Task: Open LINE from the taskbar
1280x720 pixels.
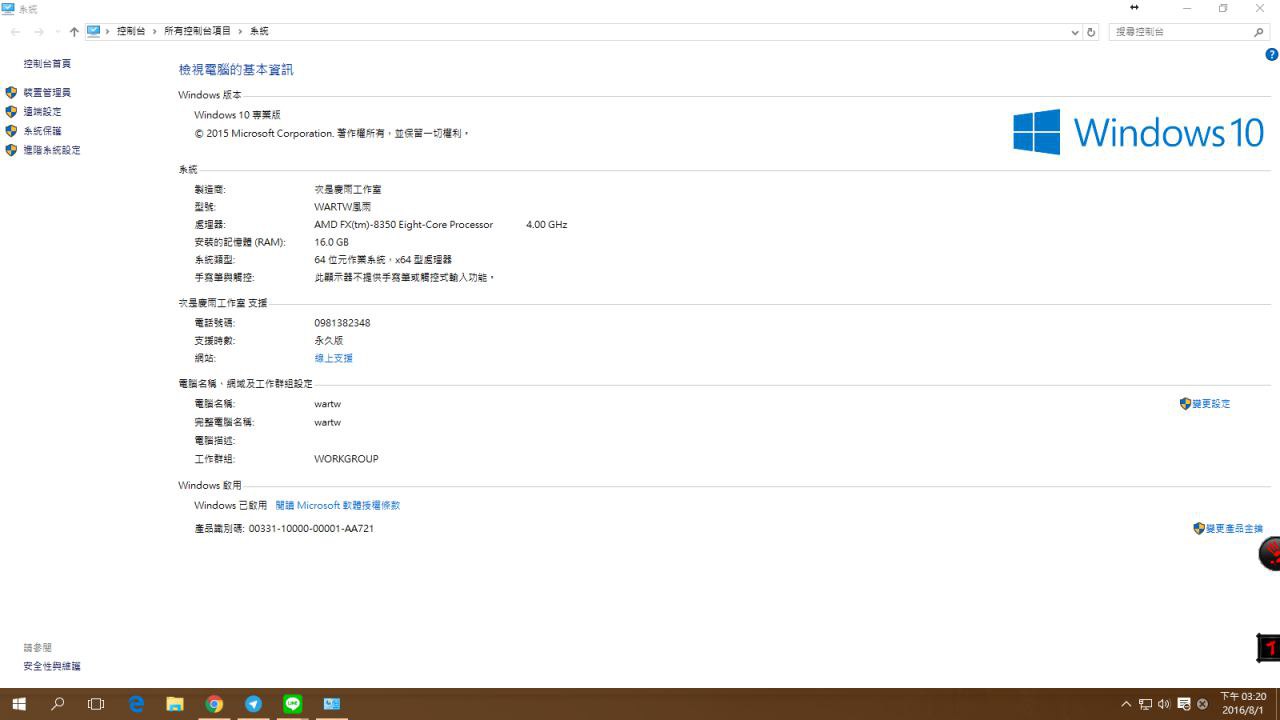Action: click(293, 704)
